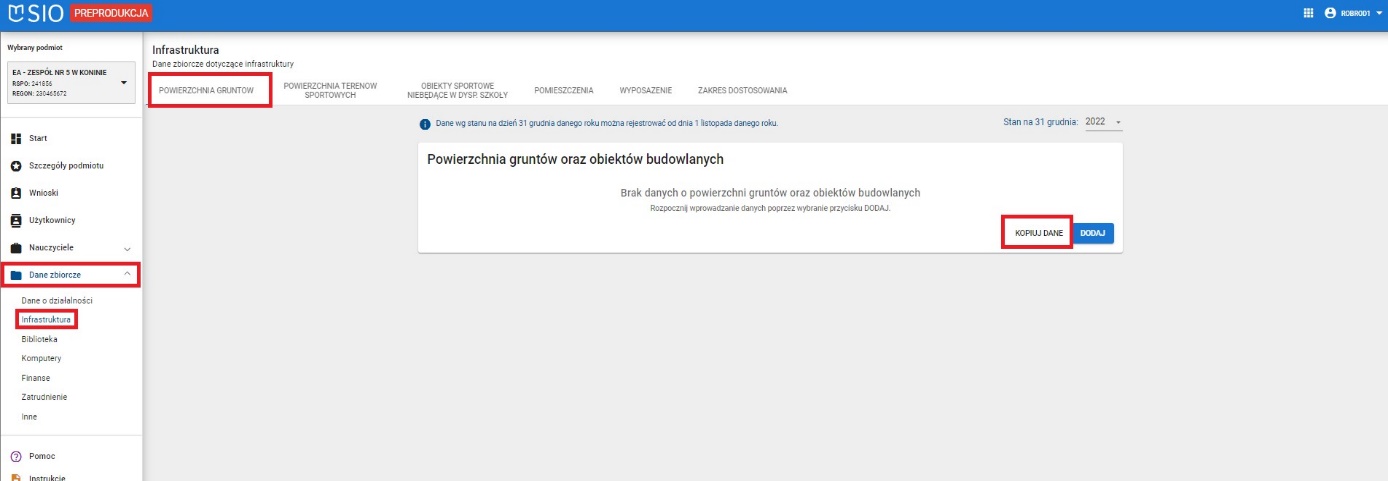Image resolution: width=1388 pixels, height=481 pixels.
Task: Click the blue info icon near notice
Action: [x=424, y=124]
